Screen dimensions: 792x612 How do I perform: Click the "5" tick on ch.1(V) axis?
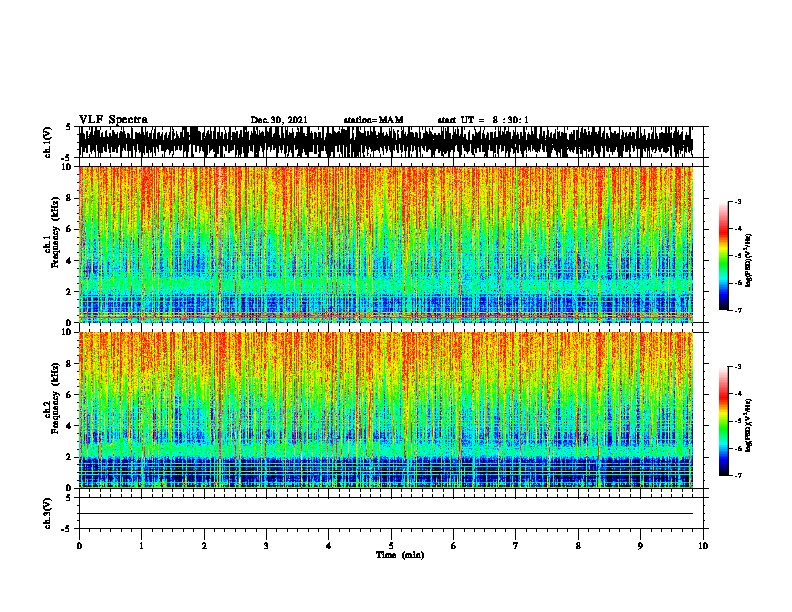[69, 127]
